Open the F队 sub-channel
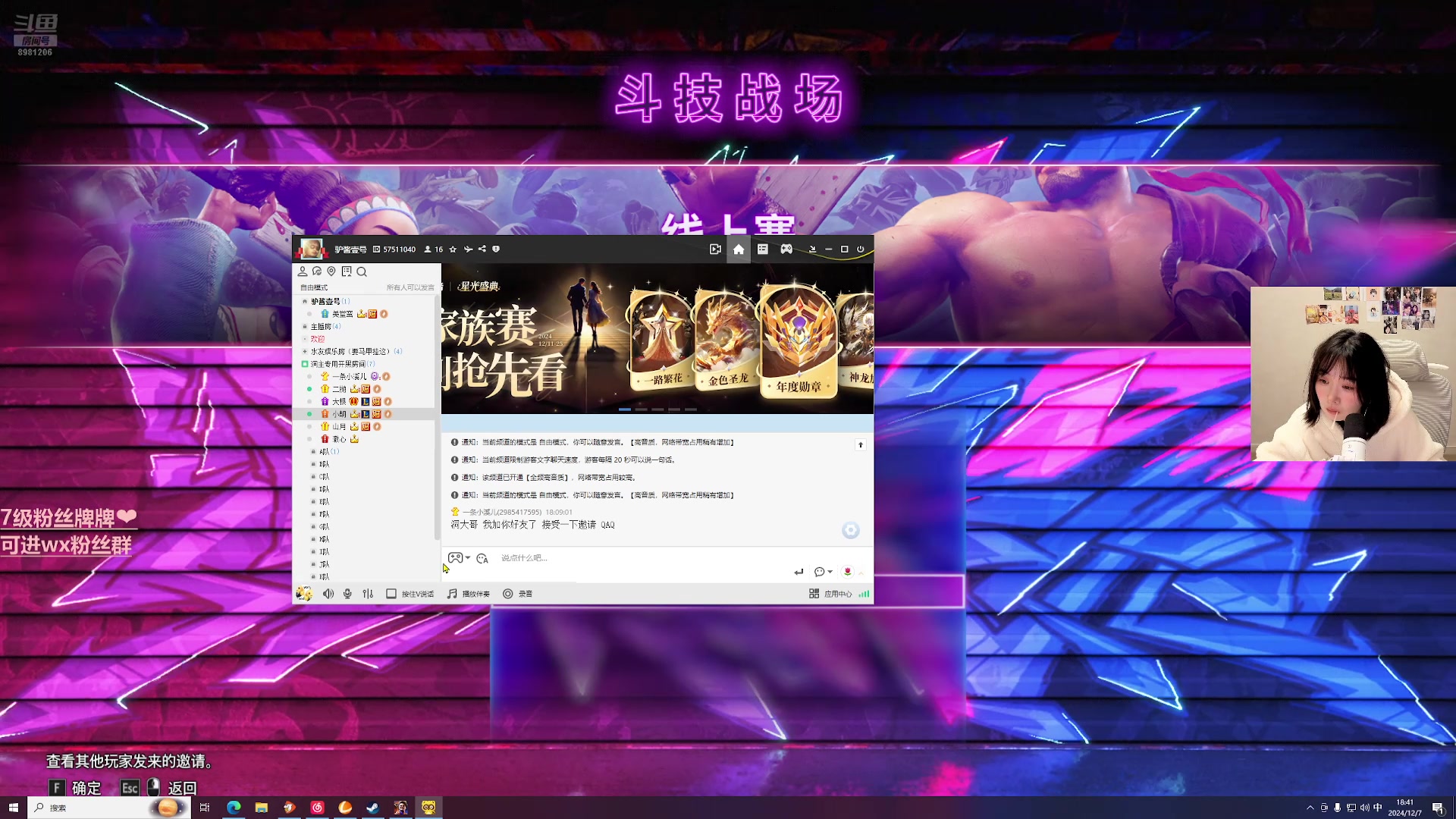The height and width of the screenshot is (819, 1456). [325, 514]
